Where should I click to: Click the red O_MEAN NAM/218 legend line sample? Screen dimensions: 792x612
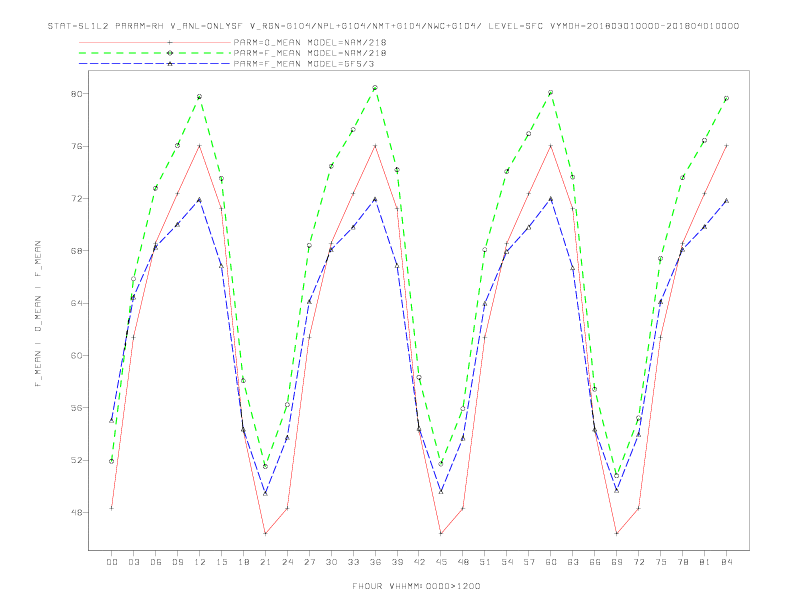pyautogui.click(x=155, y=42)
